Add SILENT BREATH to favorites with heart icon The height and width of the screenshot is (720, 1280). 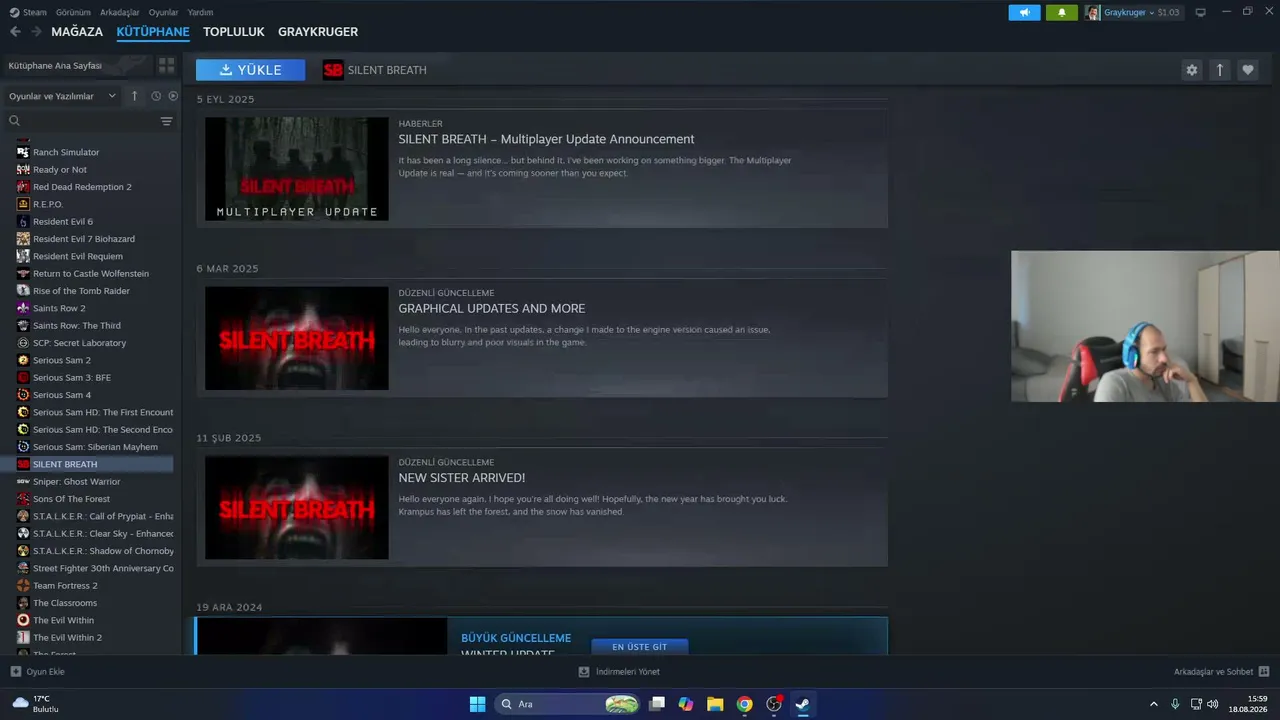click(1247, 70)
